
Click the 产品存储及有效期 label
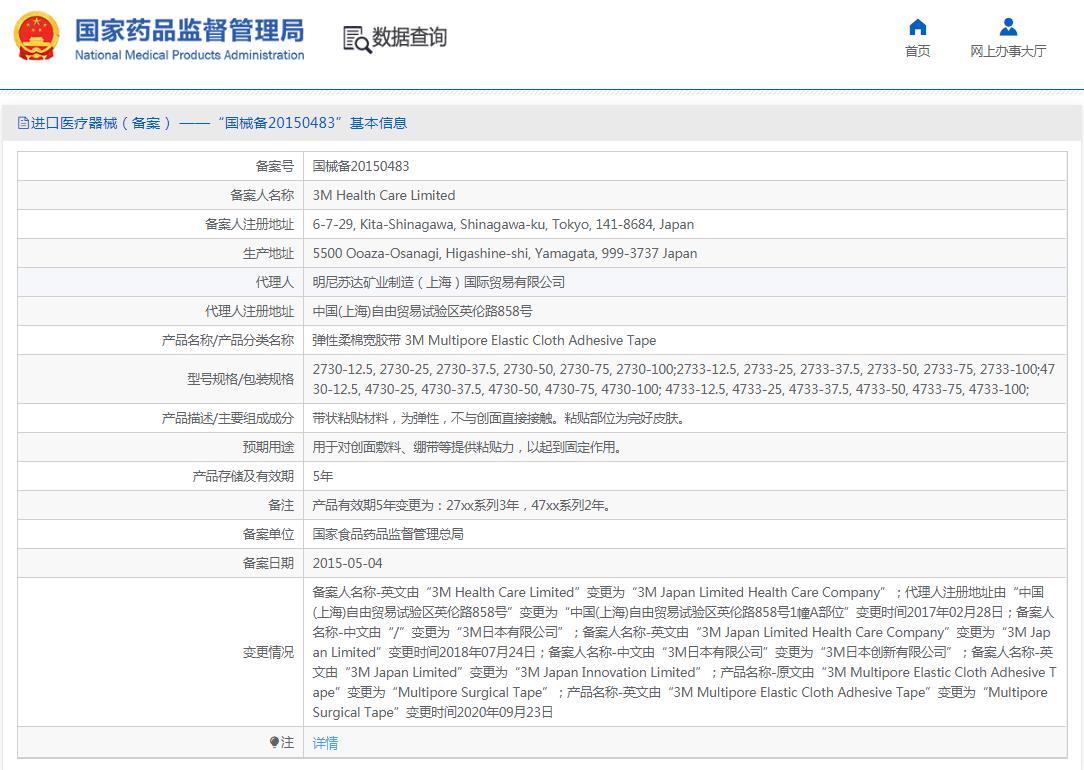pos(243,476)
